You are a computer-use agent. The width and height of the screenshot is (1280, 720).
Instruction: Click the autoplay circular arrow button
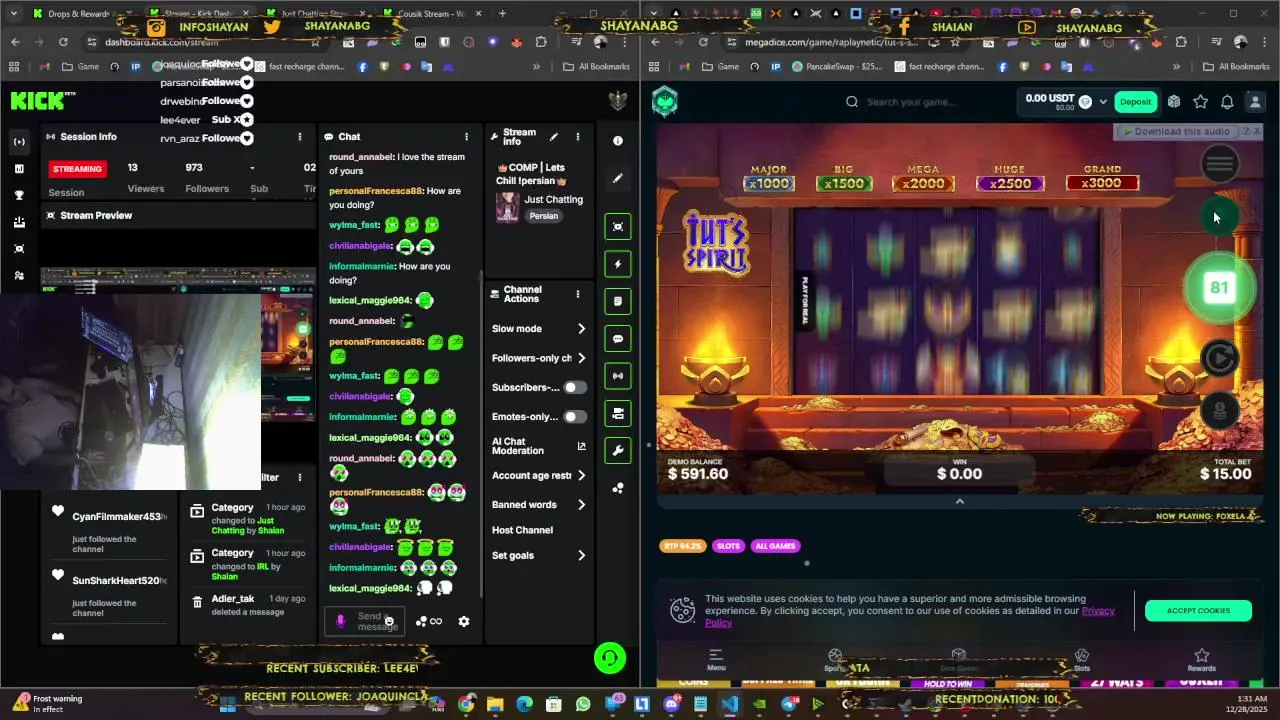(x=1219, y=358)
